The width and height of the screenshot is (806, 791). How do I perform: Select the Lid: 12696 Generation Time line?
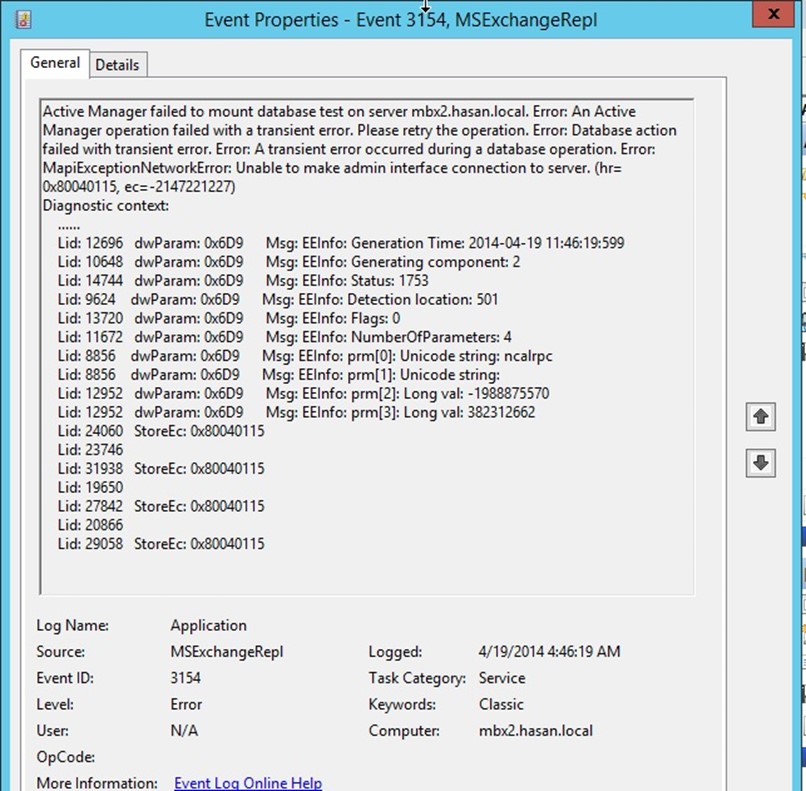[x=341, y=243]
